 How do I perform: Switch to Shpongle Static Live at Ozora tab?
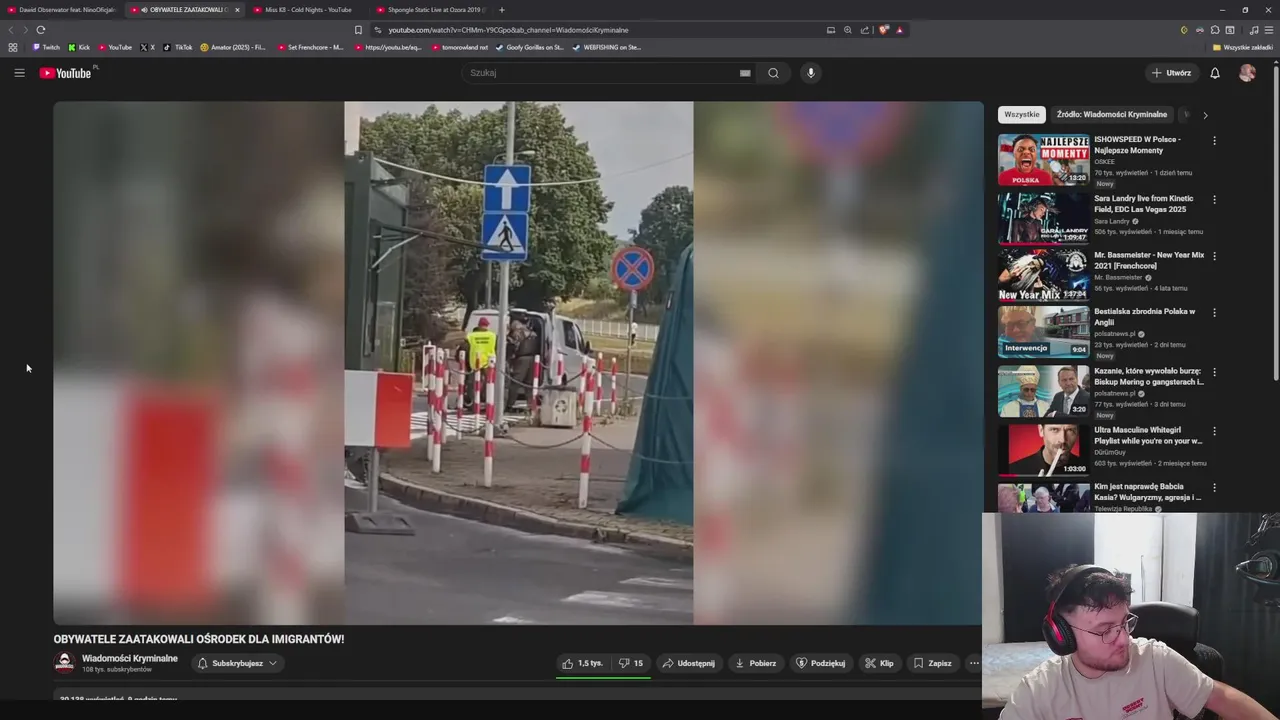tap(430, 10)
